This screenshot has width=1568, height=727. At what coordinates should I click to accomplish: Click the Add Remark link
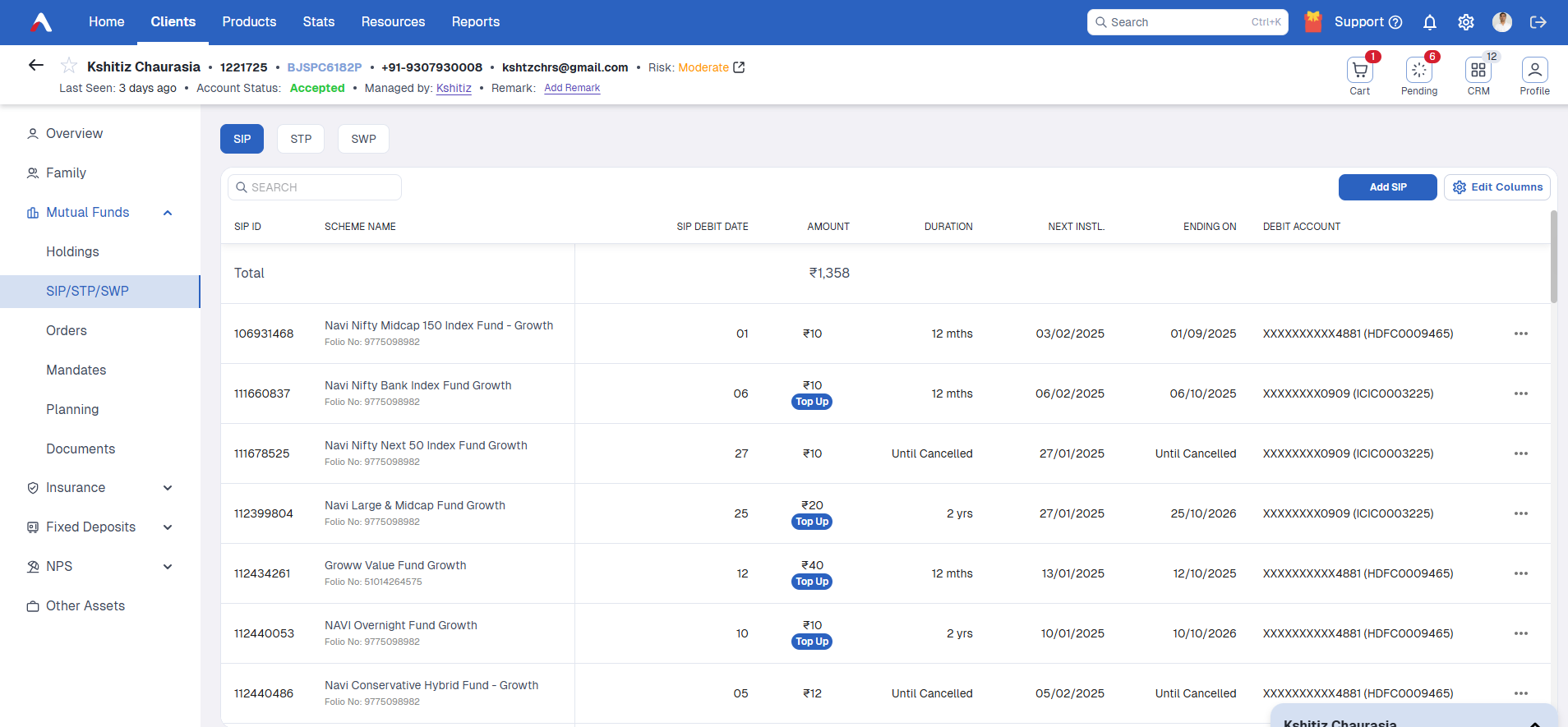click(x=572, y=88)
